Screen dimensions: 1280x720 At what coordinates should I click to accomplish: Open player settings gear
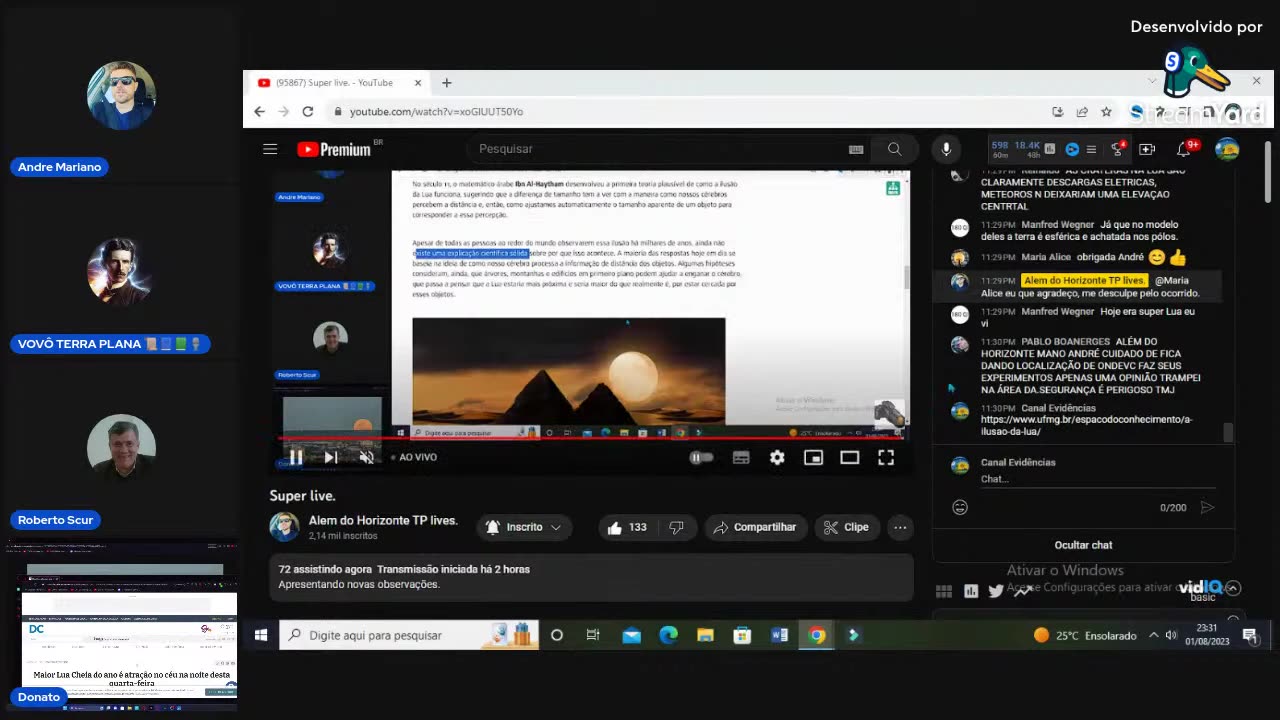point(777,457)
